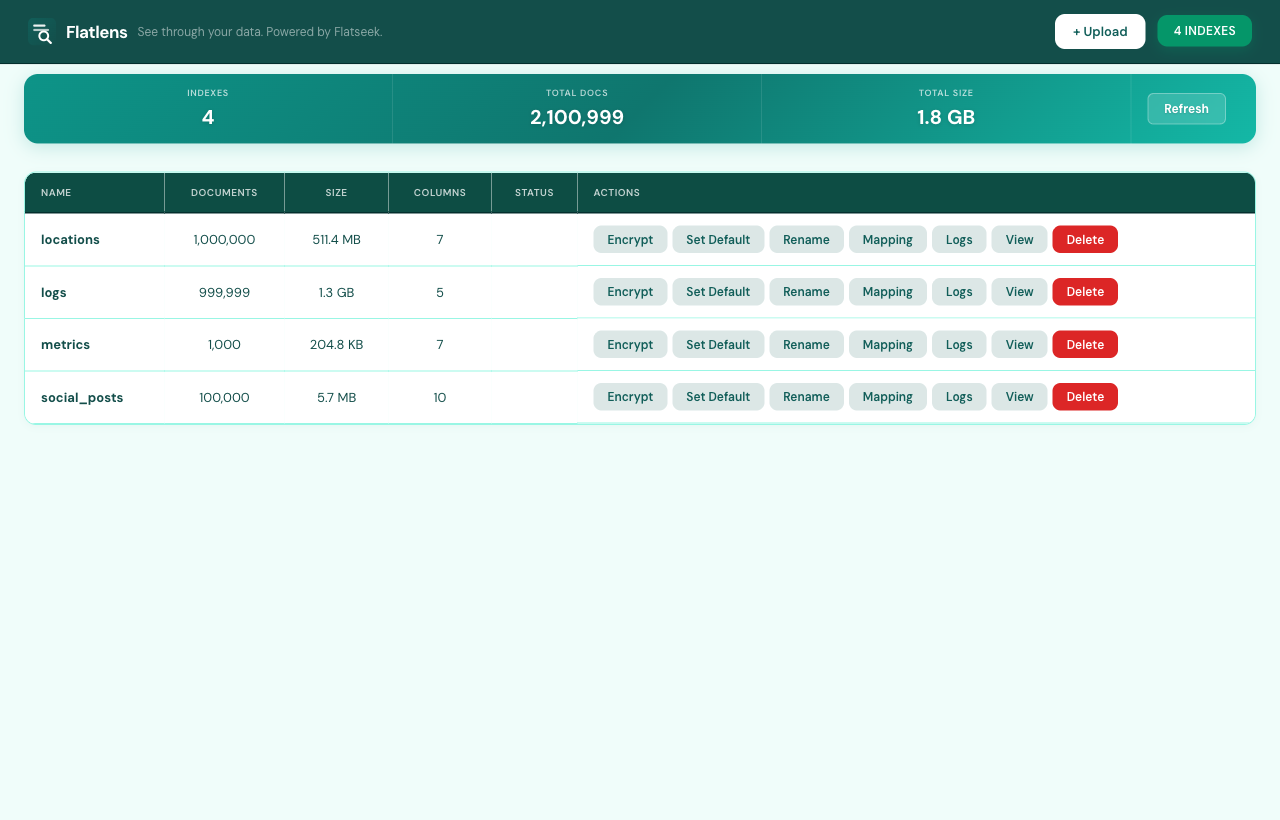View Logs for the metrics index
This screenshot has width=1280, height=820.
tap(958, 344)
